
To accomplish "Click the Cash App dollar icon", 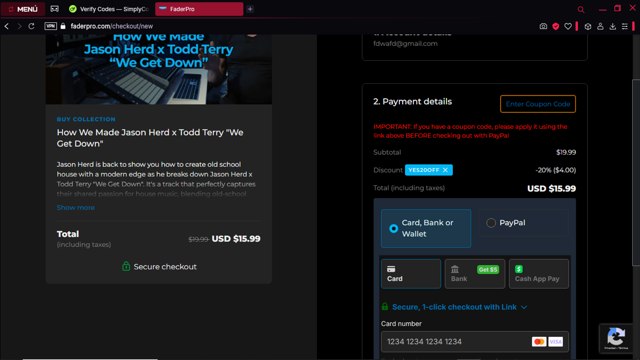I will point(519,269).
